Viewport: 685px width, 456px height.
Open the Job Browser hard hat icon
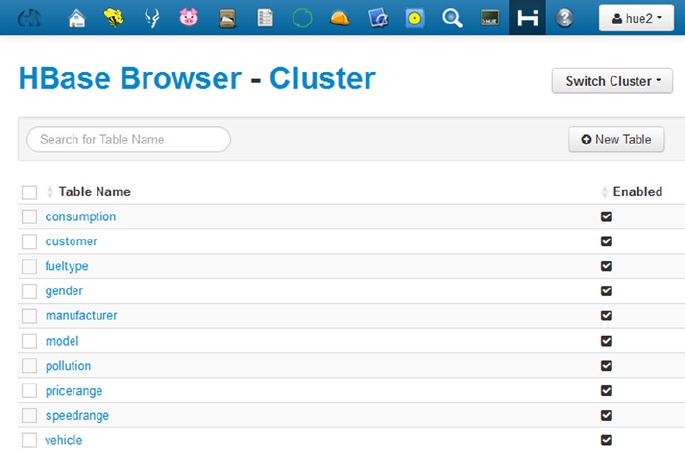point(340,18)
